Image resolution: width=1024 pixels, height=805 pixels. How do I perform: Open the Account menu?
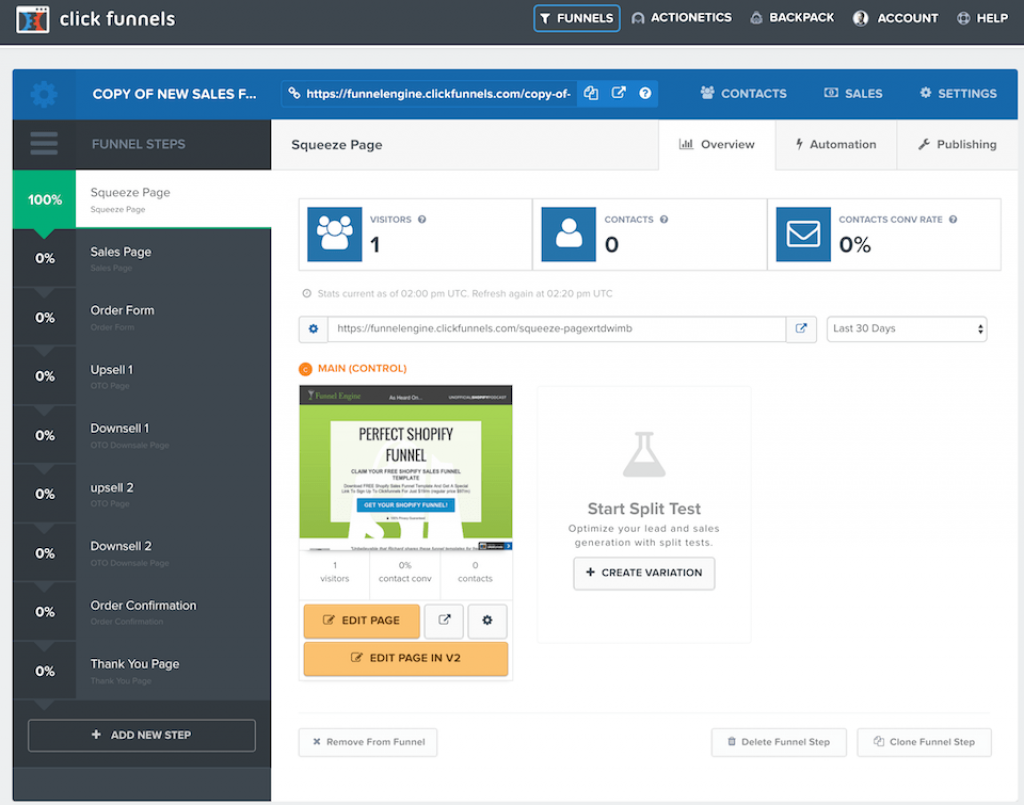tap(895, 18)
